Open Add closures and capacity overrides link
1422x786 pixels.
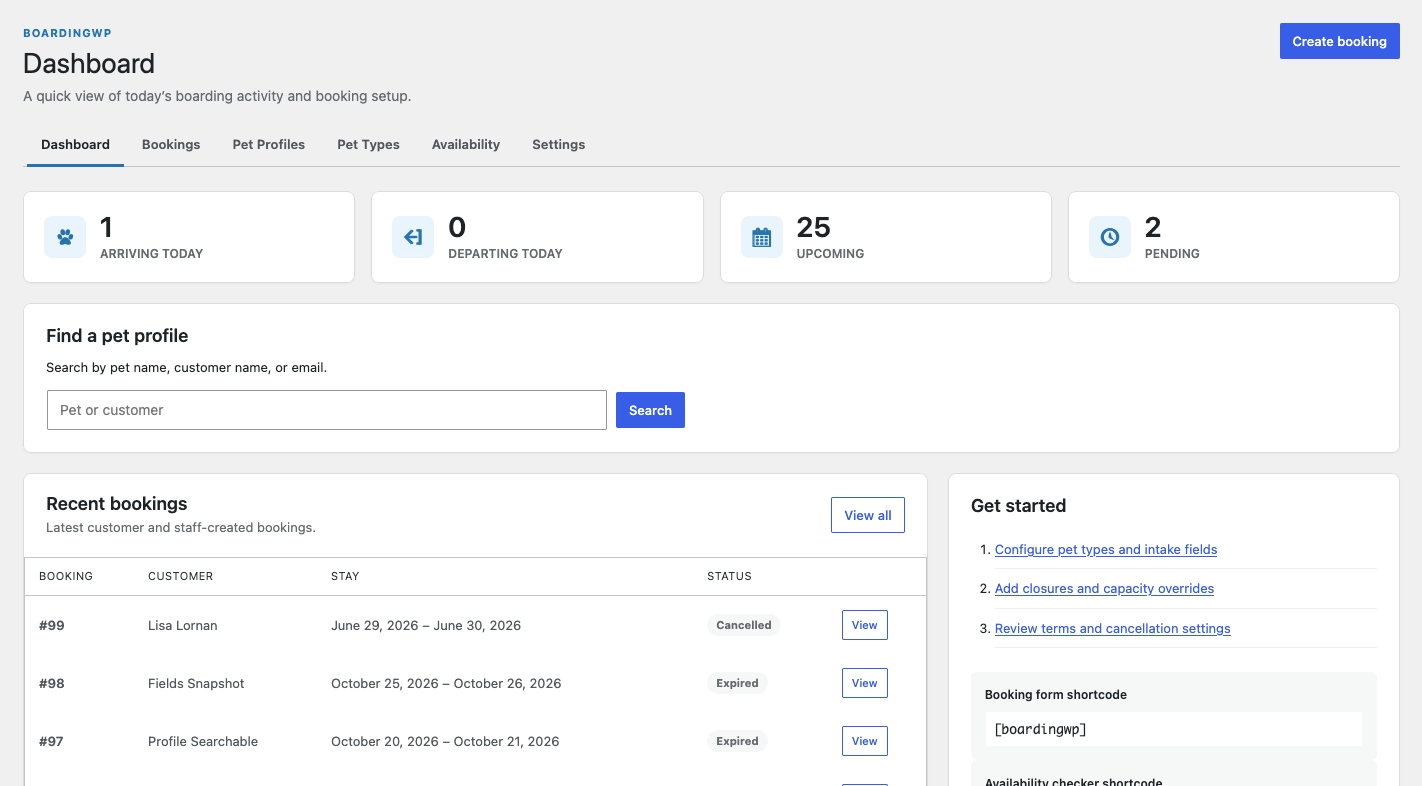1104,588
